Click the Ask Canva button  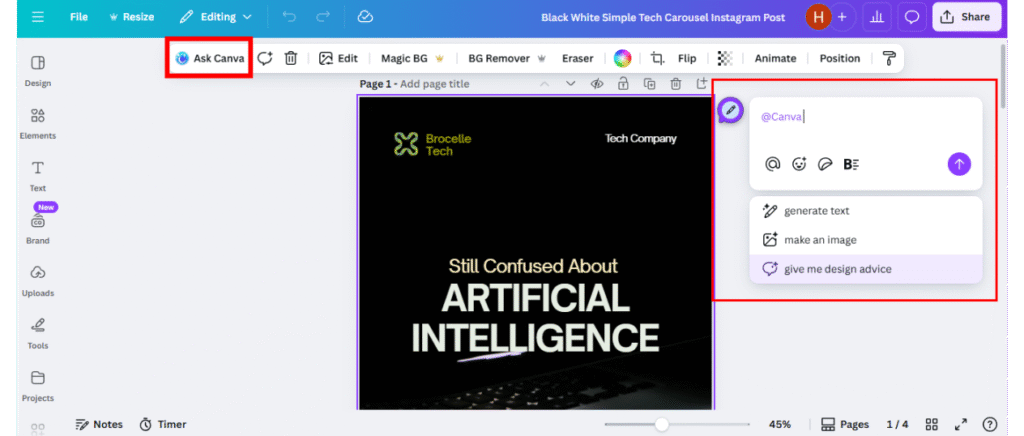coord(210,59)
